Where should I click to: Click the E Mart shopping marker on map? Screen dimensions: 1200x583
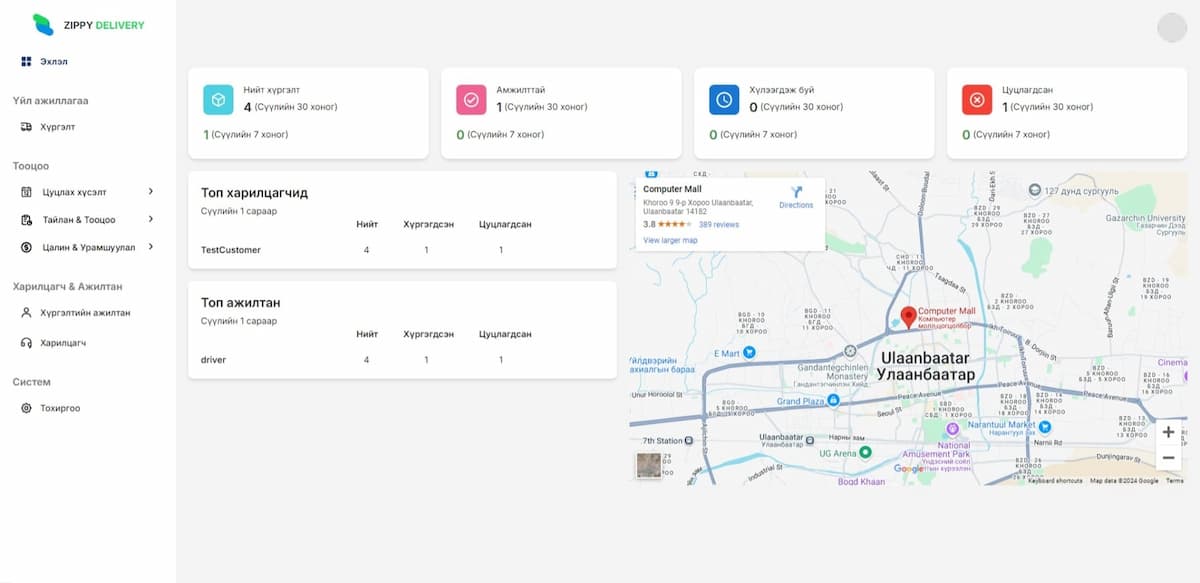[x=749, y=353]
